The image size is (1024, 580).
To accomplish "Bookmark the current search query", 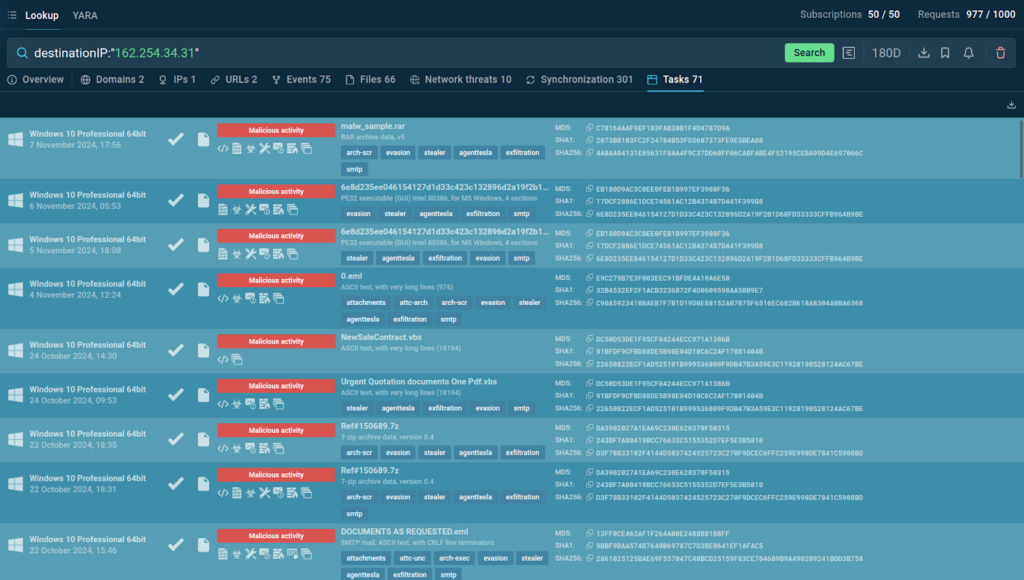I will click(x=945, y=53).
